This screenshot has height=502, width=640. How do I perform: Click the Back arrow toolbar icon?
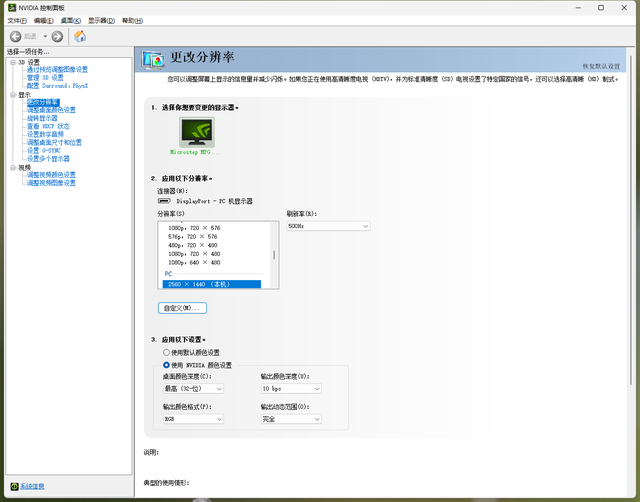(16, 37)
